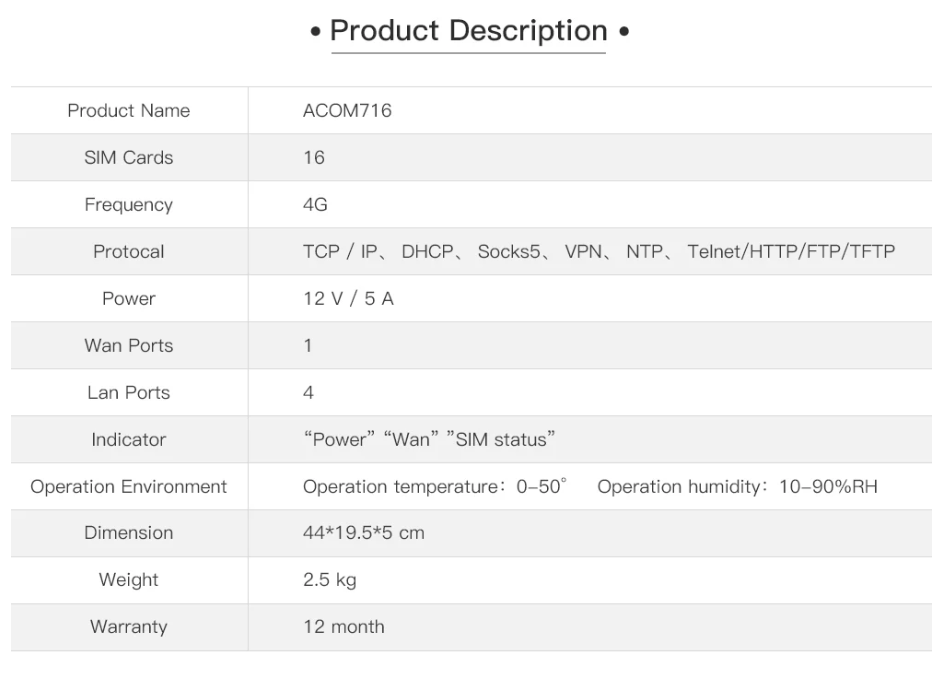Click the Protocal row label
This screenshot has height=675, width=947.
[128, 252]
